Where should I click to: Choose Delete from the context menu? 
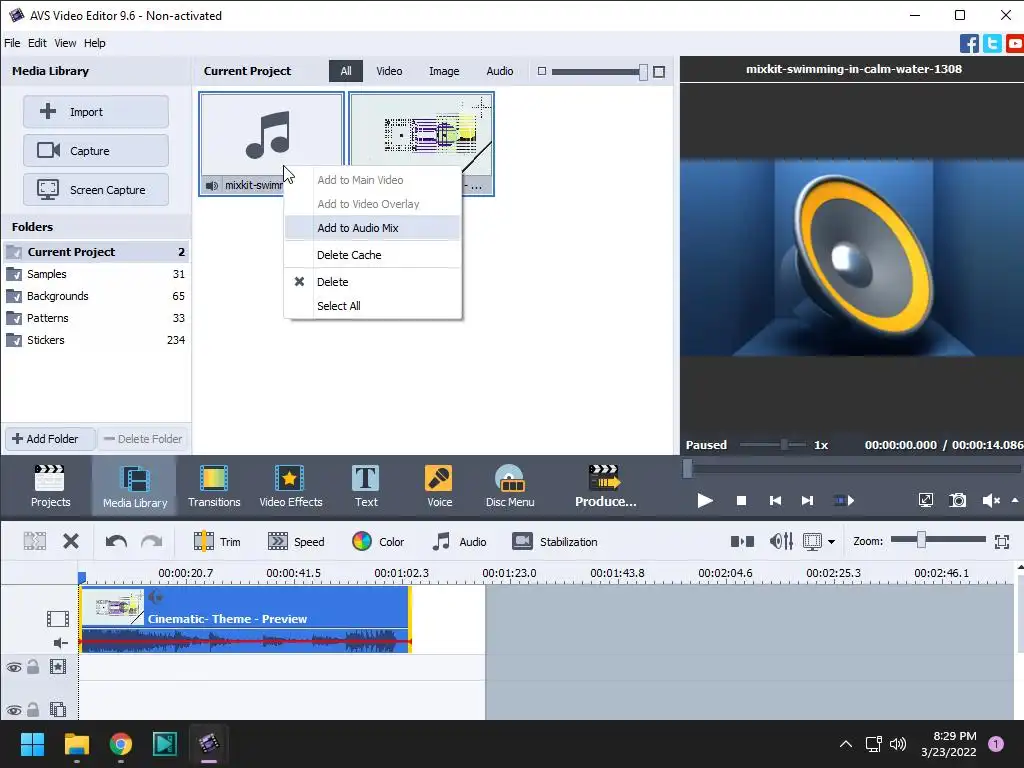tap(372, 282)
